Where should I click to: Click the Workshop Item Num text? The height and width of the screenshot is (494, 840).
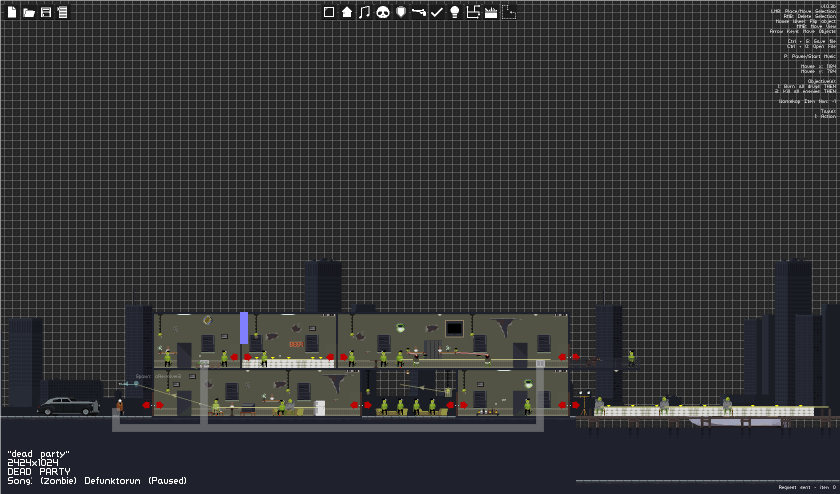point(807,101)
